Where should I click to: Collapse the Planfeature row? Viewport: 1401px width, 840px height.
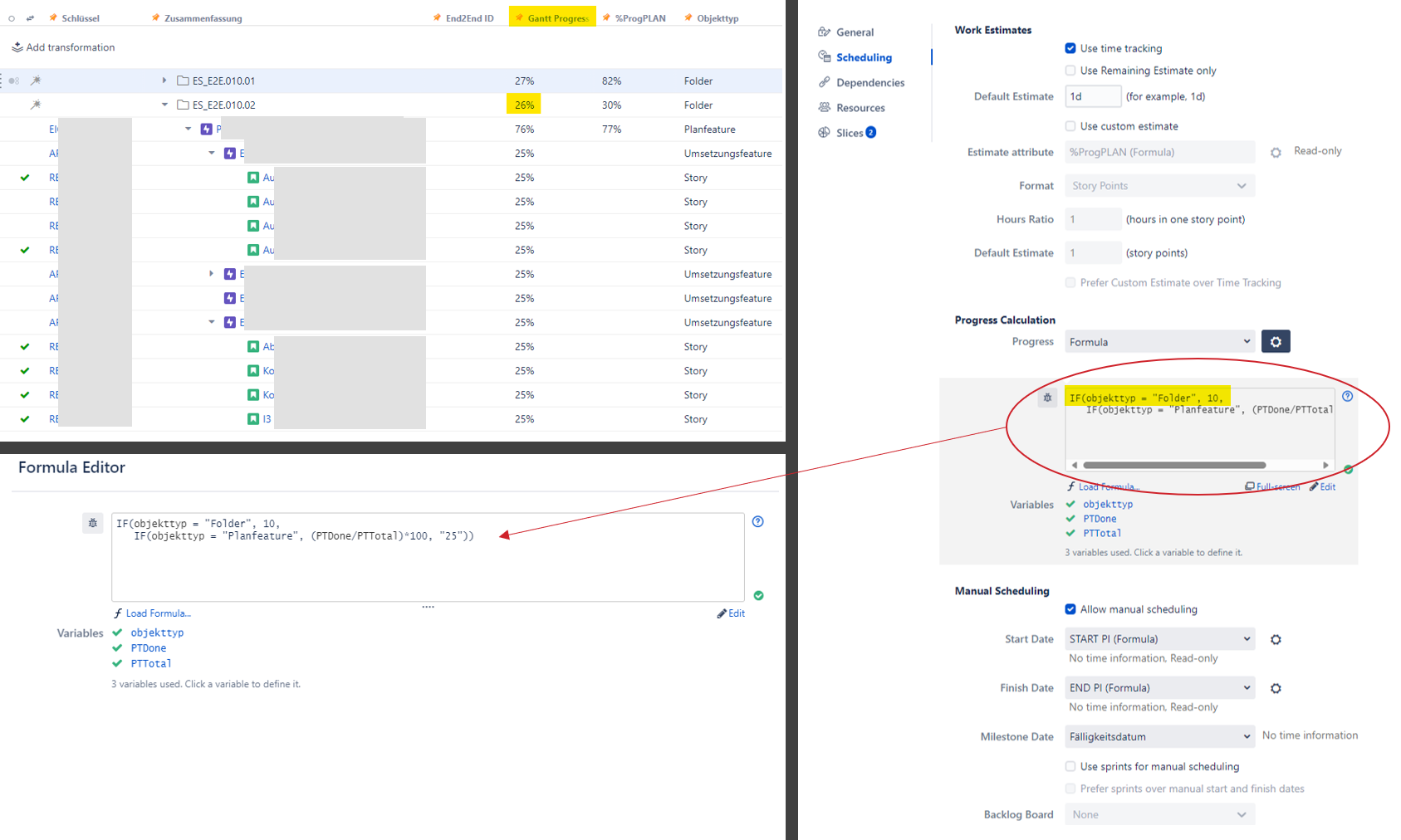click(189, 129)
